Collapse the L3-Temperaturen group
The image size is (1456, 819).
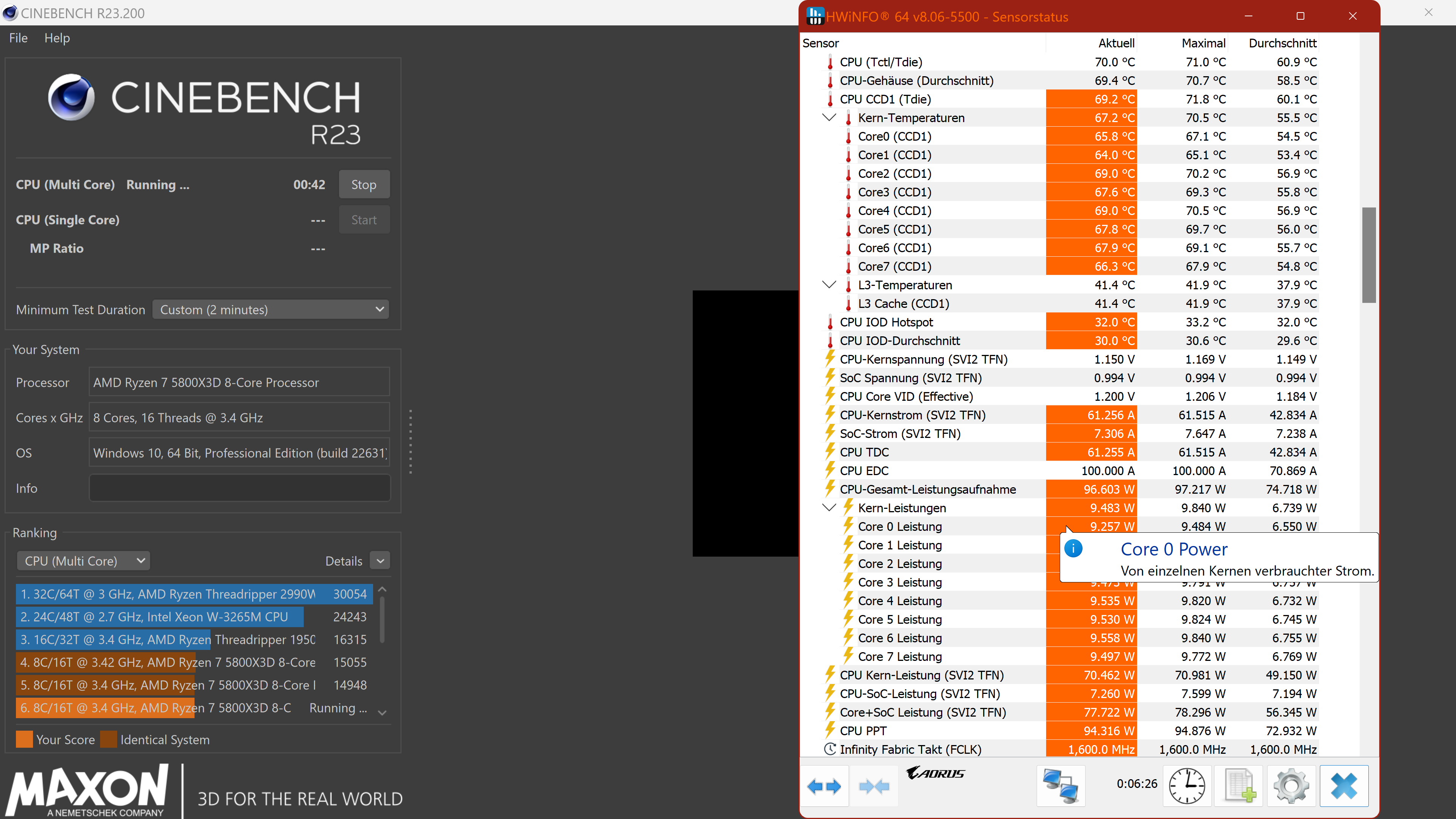(x=829, y=285)
